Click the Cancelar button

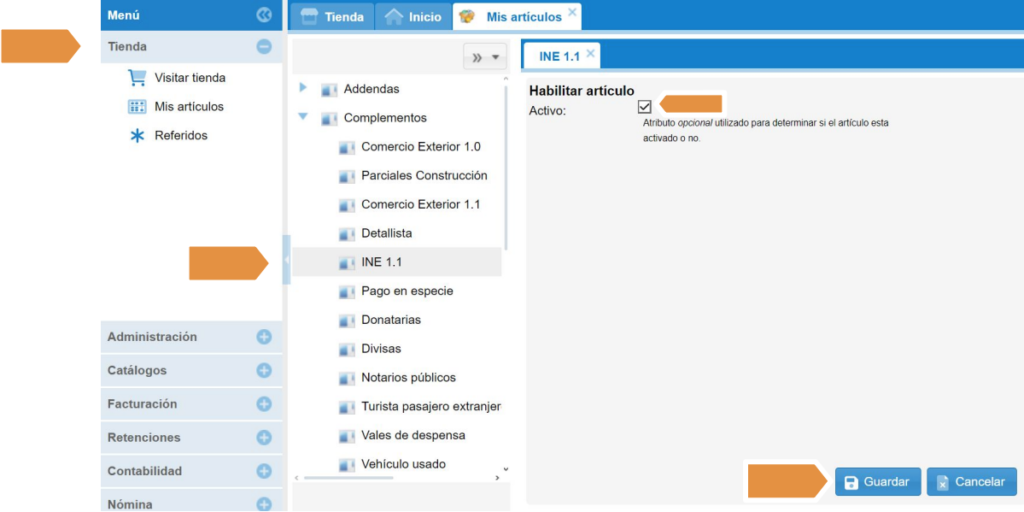[x=971, y=482]
